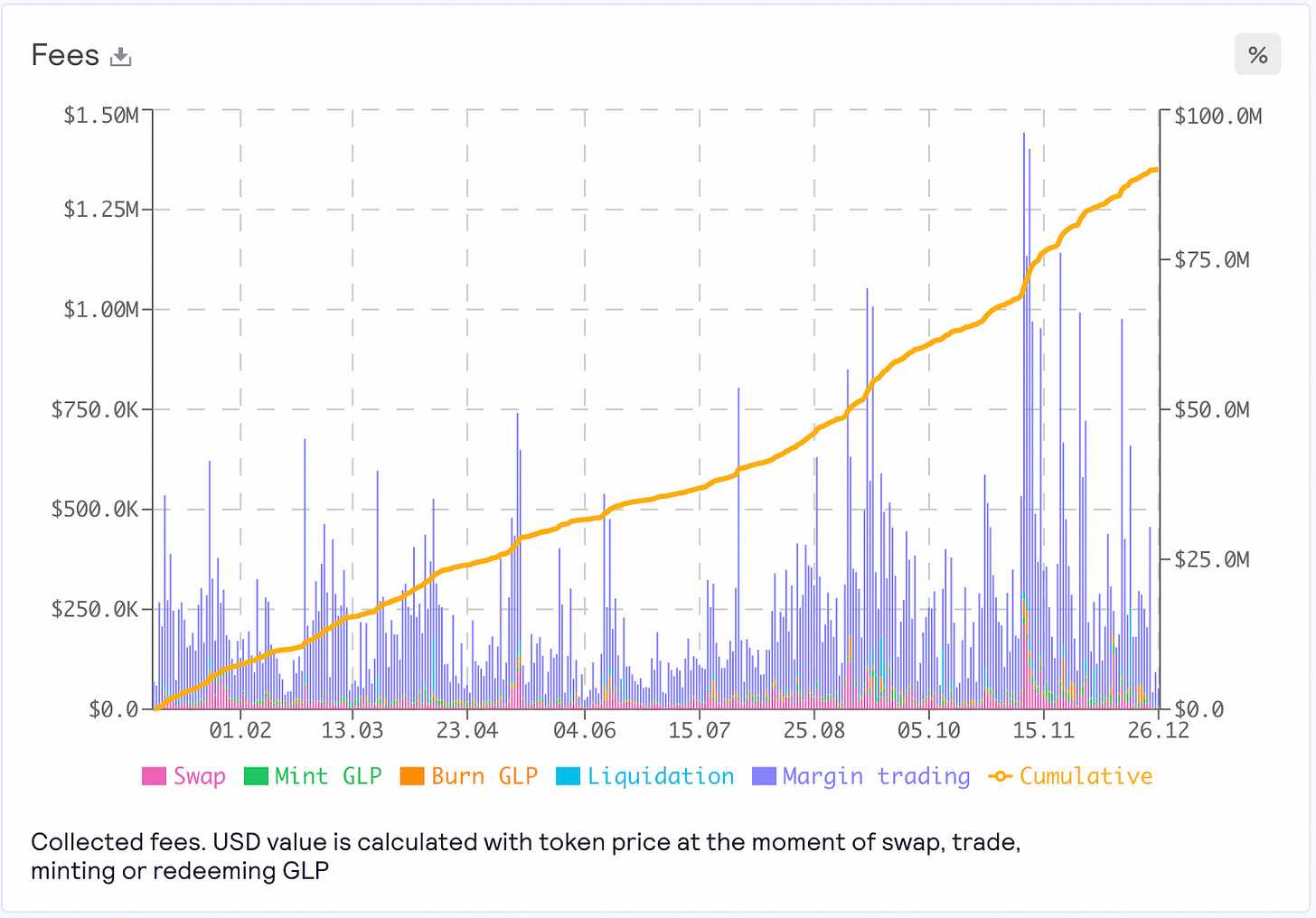Click the orange Burn GLP legend swatch
The image size is (1316, 918).
pyautogui.click(x=412, y=776)
